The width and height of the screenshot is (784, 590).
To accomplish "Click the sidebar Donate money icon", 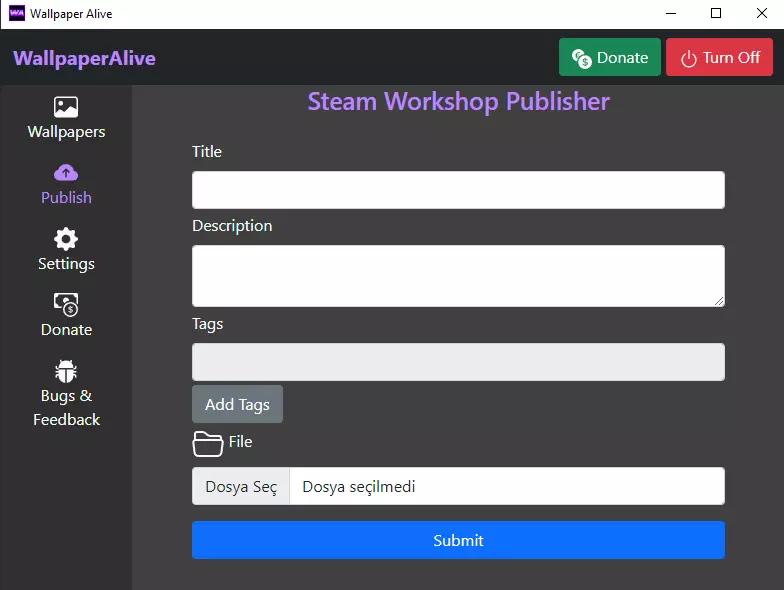I will 66,304.
